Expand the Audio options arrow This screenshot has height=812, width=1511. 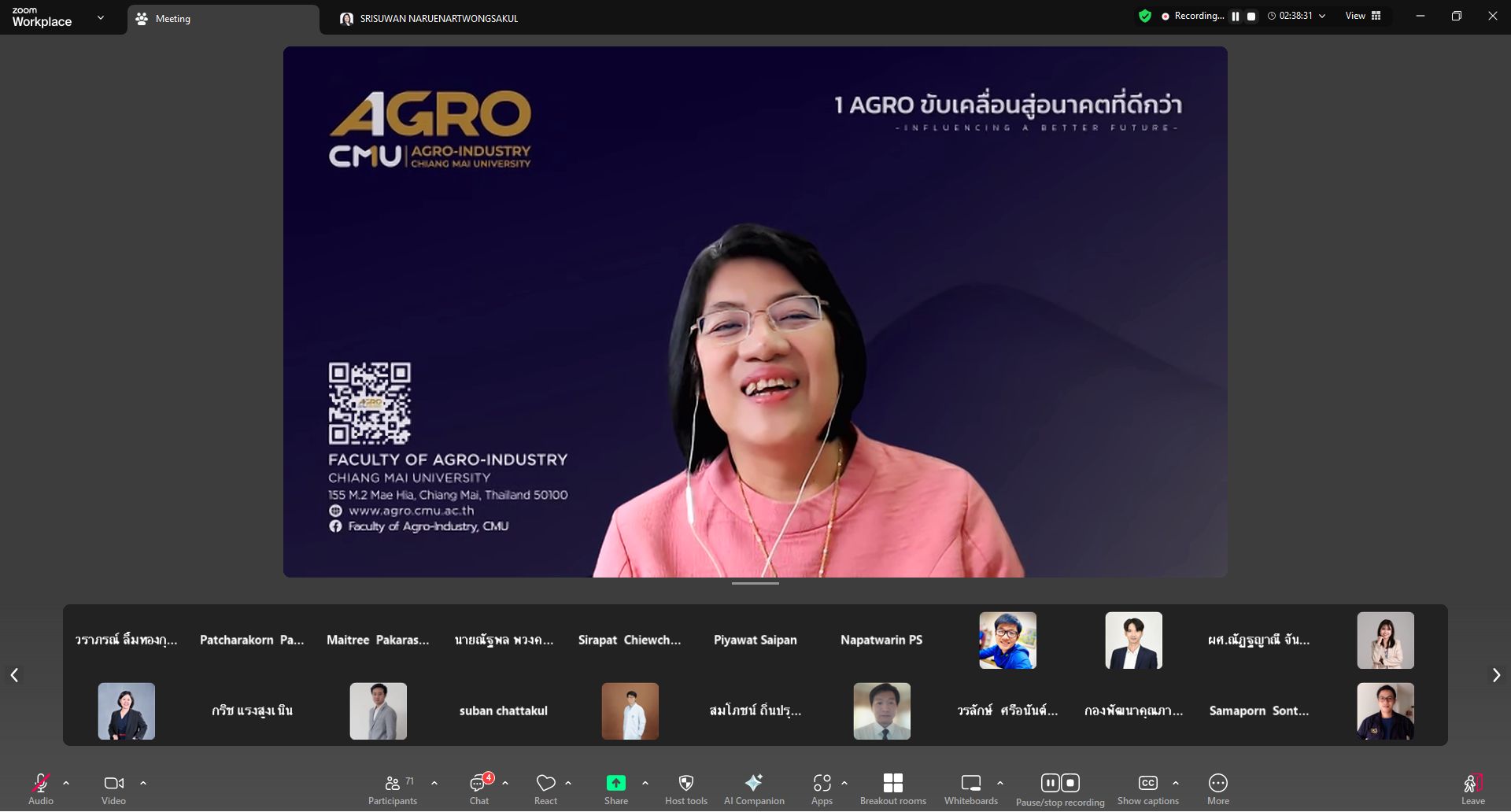(66, 783)
